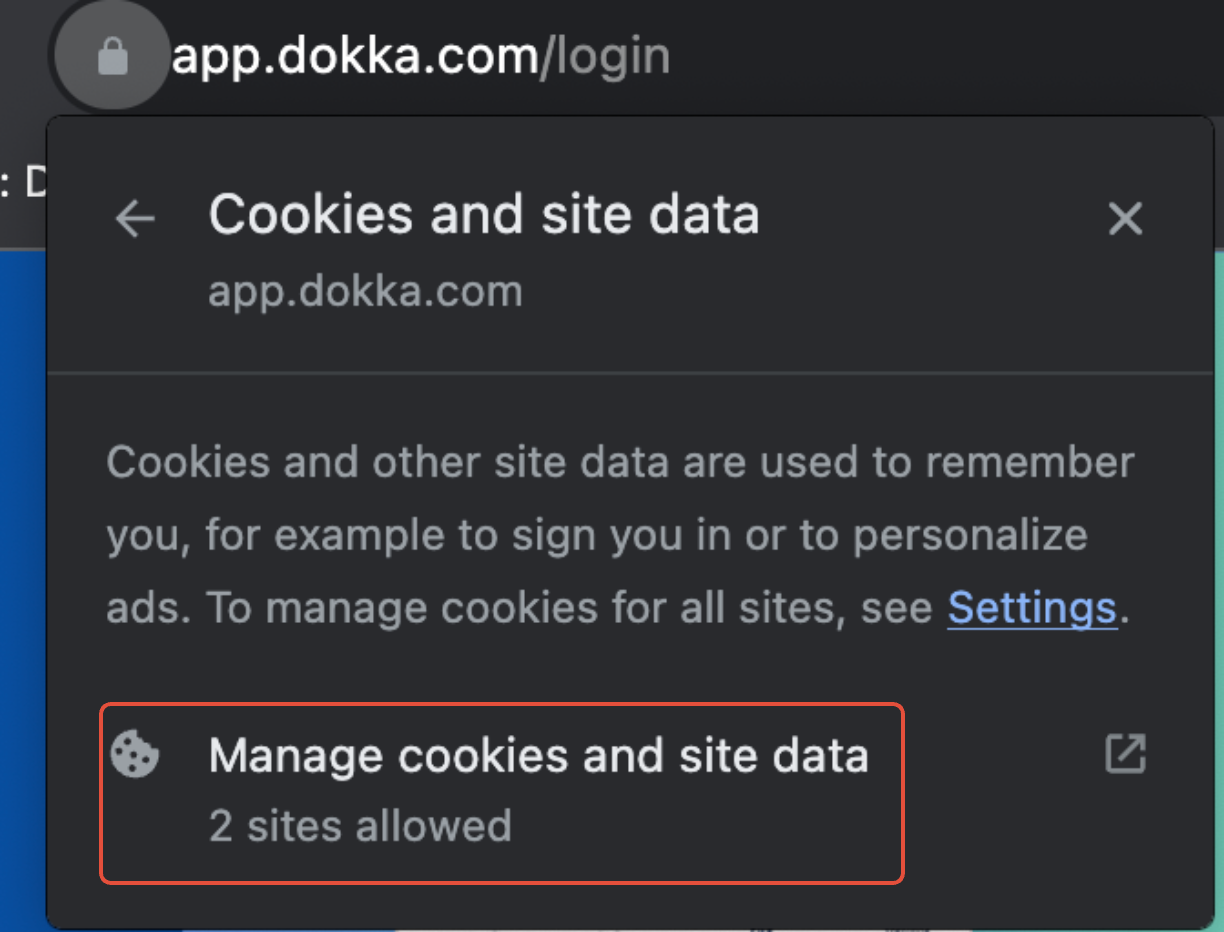Go back using the popup's left arrow
Viewport: 1224px width, 932px height.
click(x=135, y=219)
